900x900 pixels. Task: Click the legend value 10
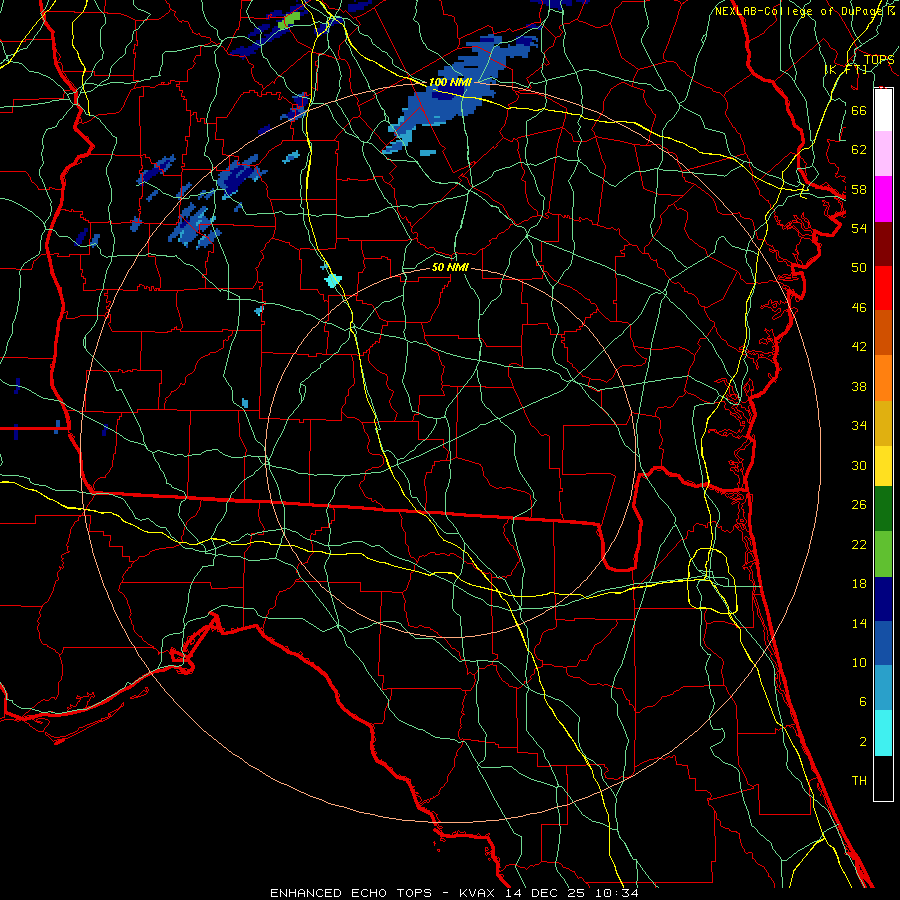(x=859, y=662)
